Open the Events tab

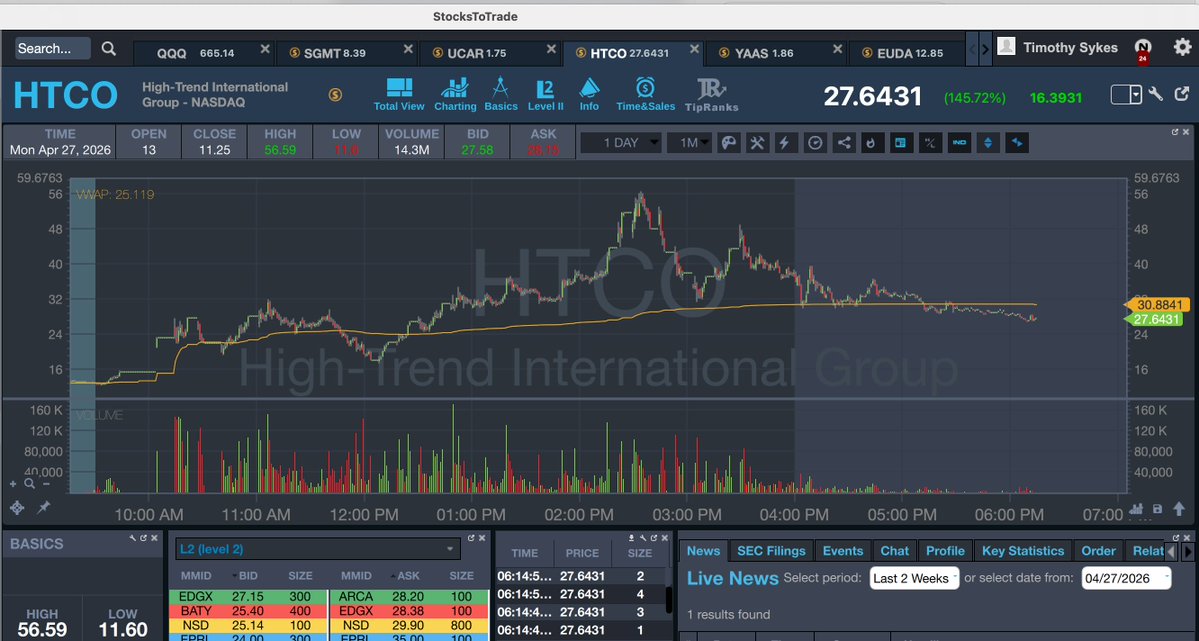843,551
